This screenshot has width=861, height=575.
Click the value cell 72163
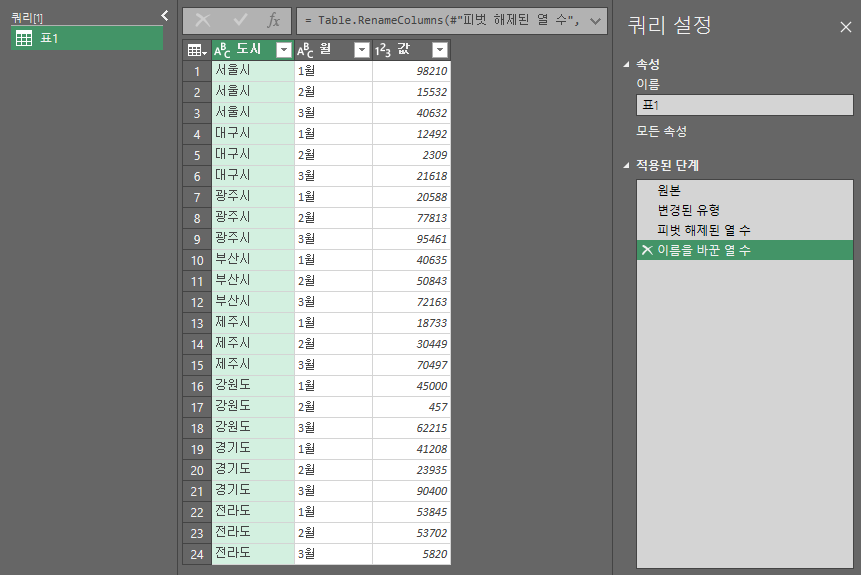411,302
